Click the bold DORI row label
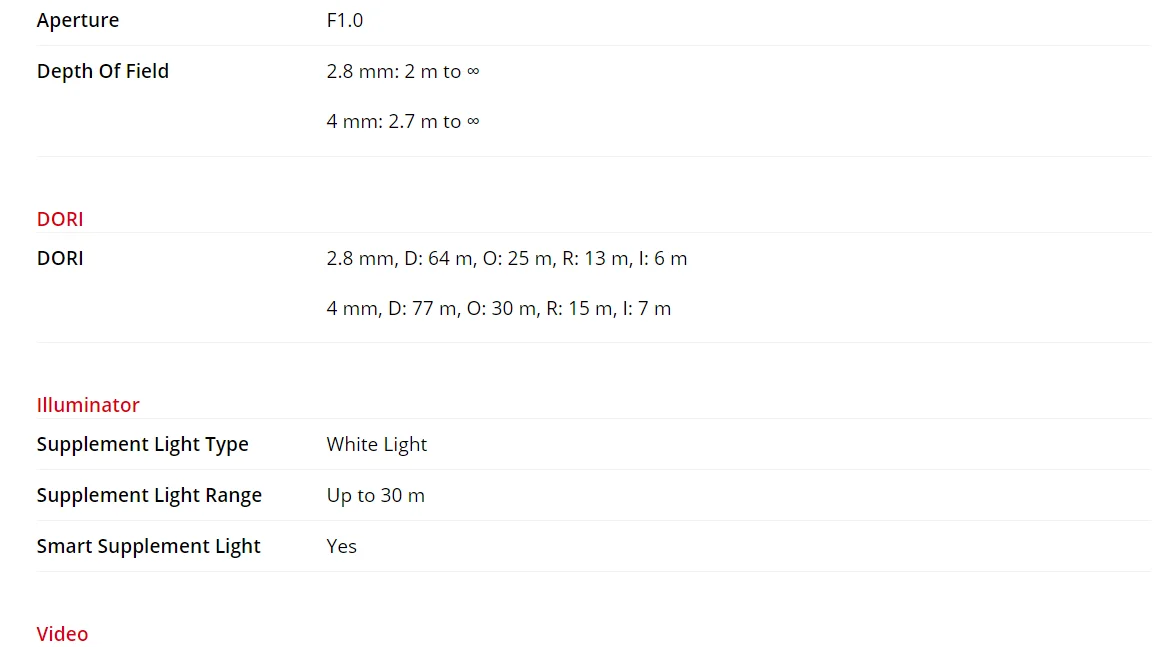The height and width of the screenshot is (647, 1161). point(60,258)
